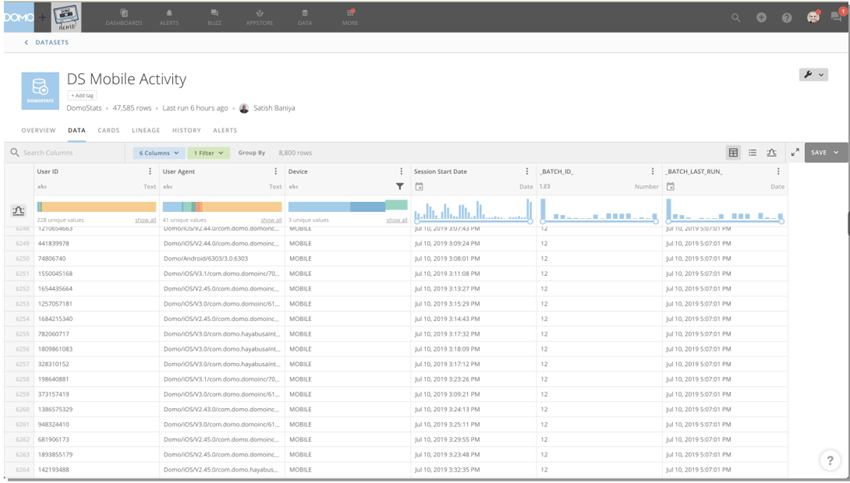The image size is (850, 483).
Task: Open the wrench settings dropdown
Action: 813,75
